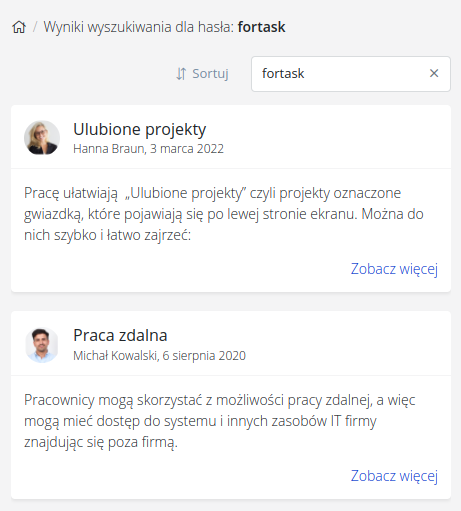461x511 pixels.
Task: Open the Praca zdalna article title
Action: pos(120,335)
